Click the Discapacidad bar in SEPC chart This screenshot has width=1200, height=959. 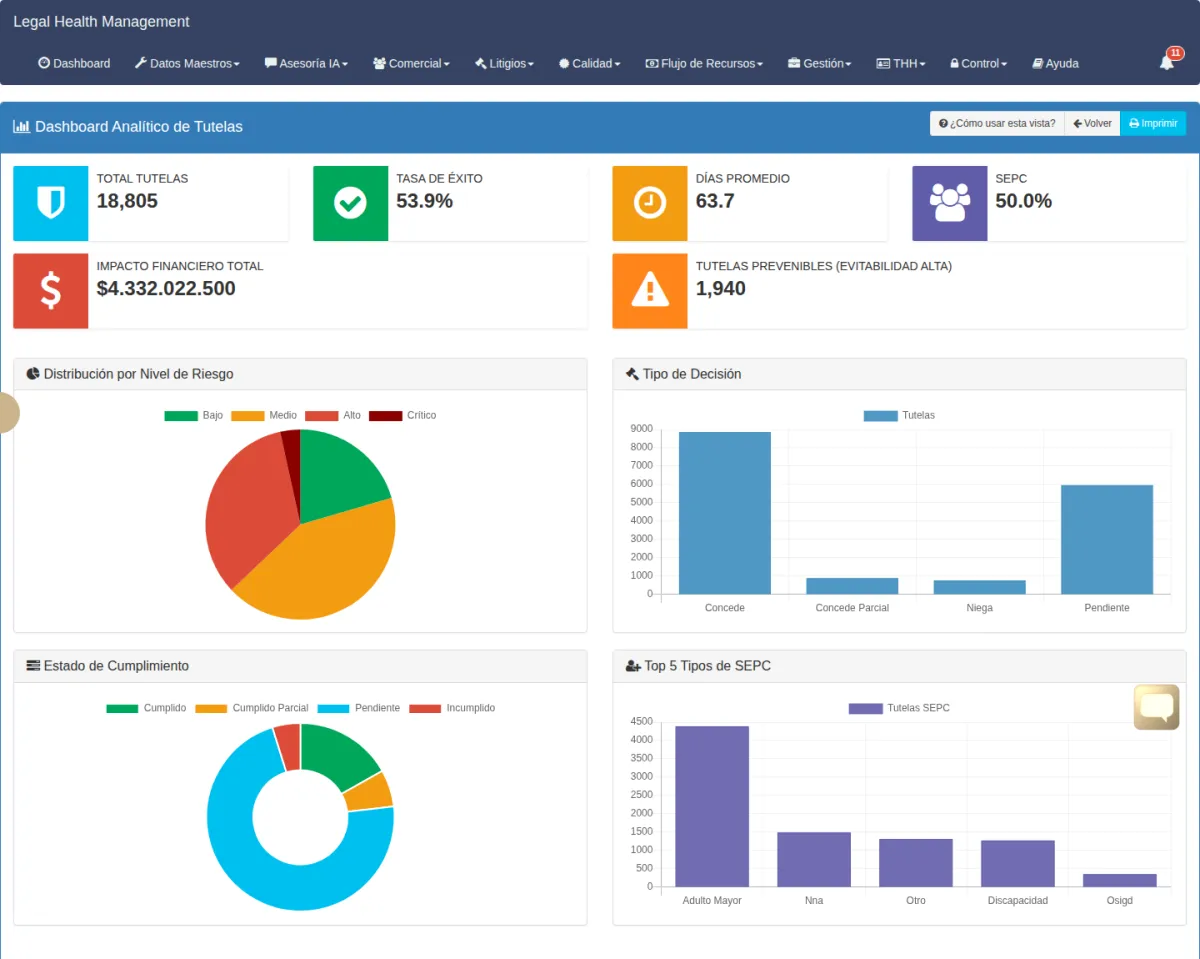[1018, 863]
